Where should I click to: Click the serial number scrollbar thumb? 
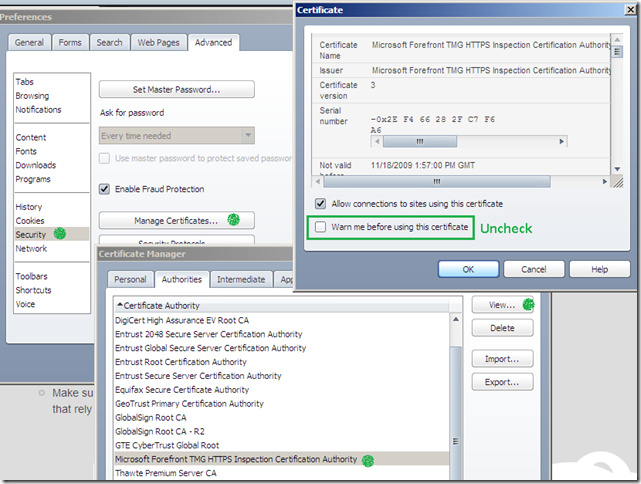420,141
